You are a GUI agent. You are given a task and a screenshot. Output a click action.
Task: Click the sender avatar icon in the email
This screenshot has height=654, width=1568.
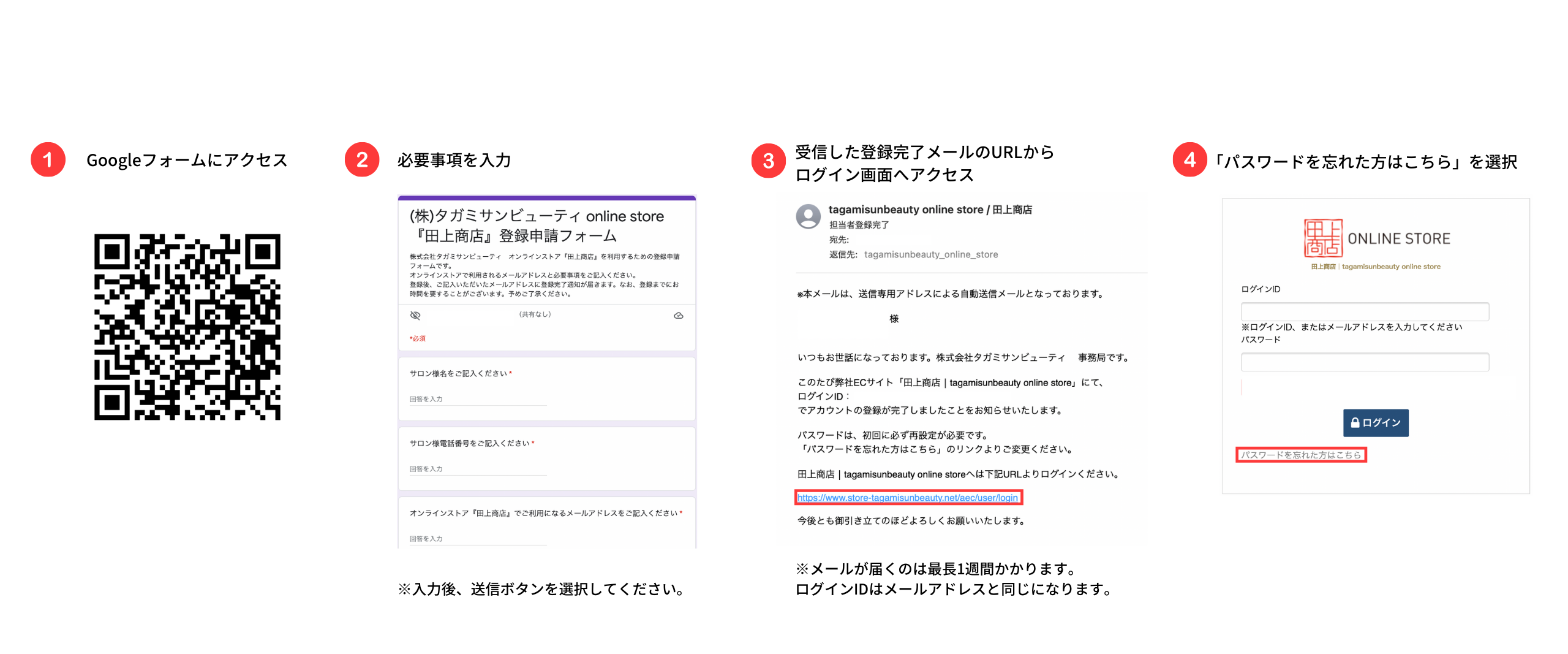pyautogui.click(x=809, y=216)
